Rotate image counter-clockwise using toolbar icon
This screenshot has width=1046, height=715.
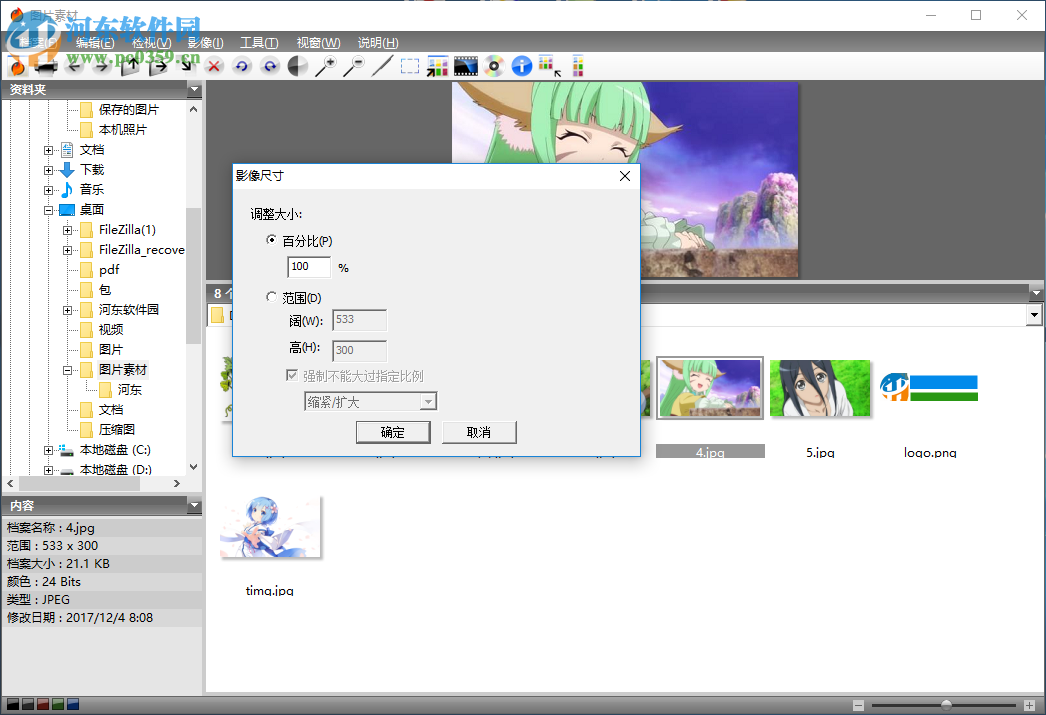point(241,66)
